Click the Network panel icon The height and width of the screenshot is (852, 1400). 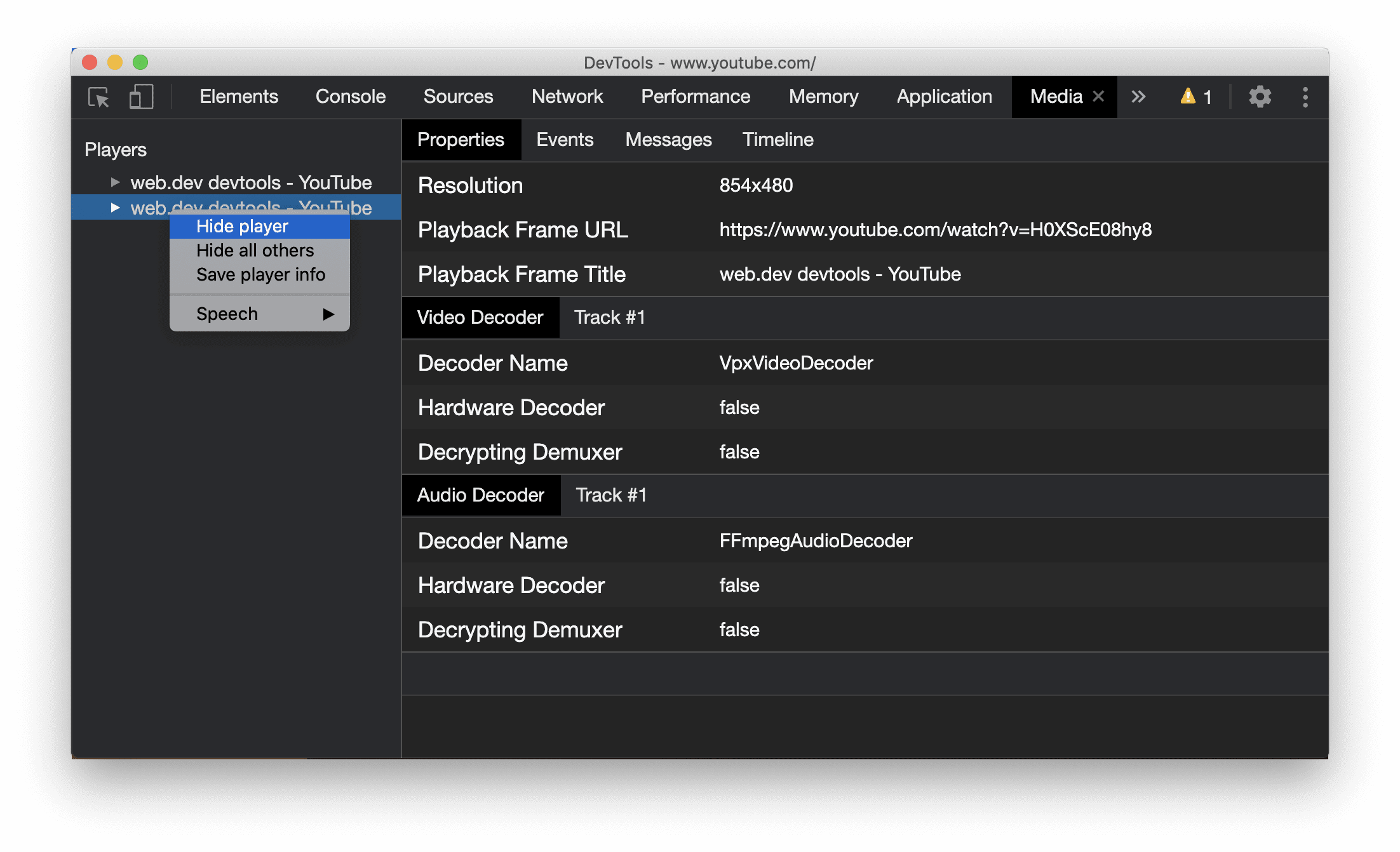pyautogui.click(x=567, y=97)
